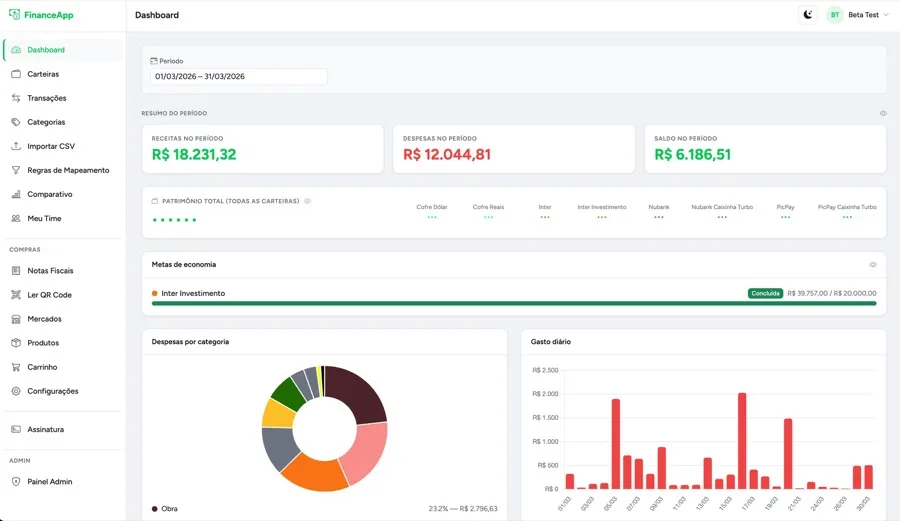Click the Concluída badge on Inter Investimento

765,293
